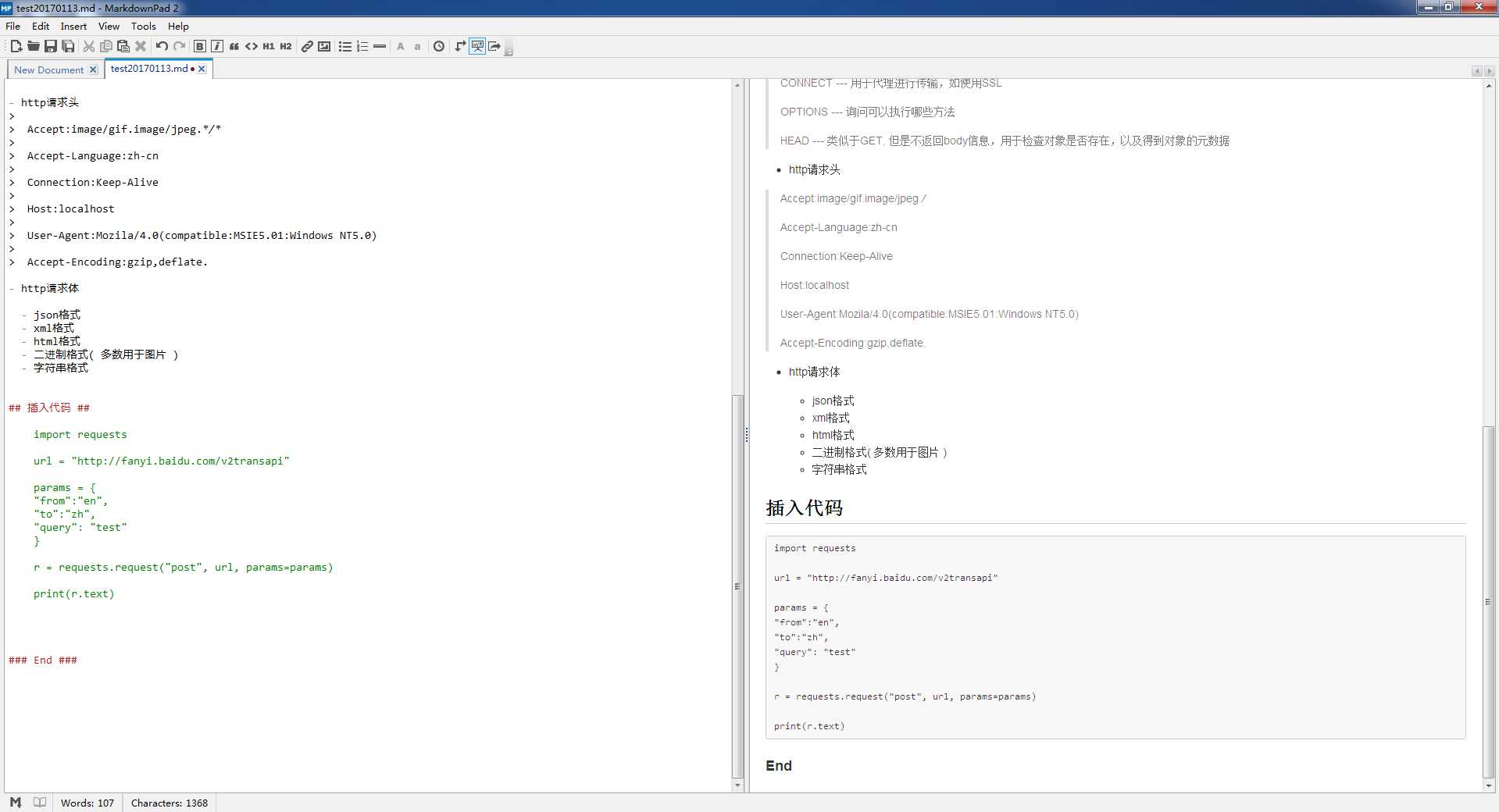Screen dimensions: 1499x812
Task: Click the 'End' heading in preview
Action: 778,765
